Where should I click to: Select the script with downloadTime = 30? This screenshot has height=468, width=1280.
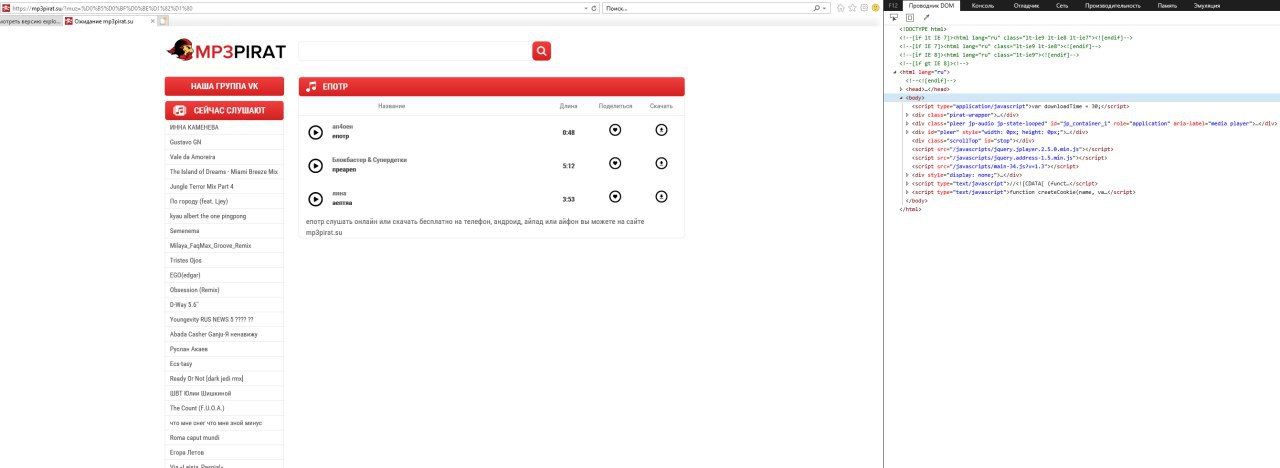click(1021, 106)
